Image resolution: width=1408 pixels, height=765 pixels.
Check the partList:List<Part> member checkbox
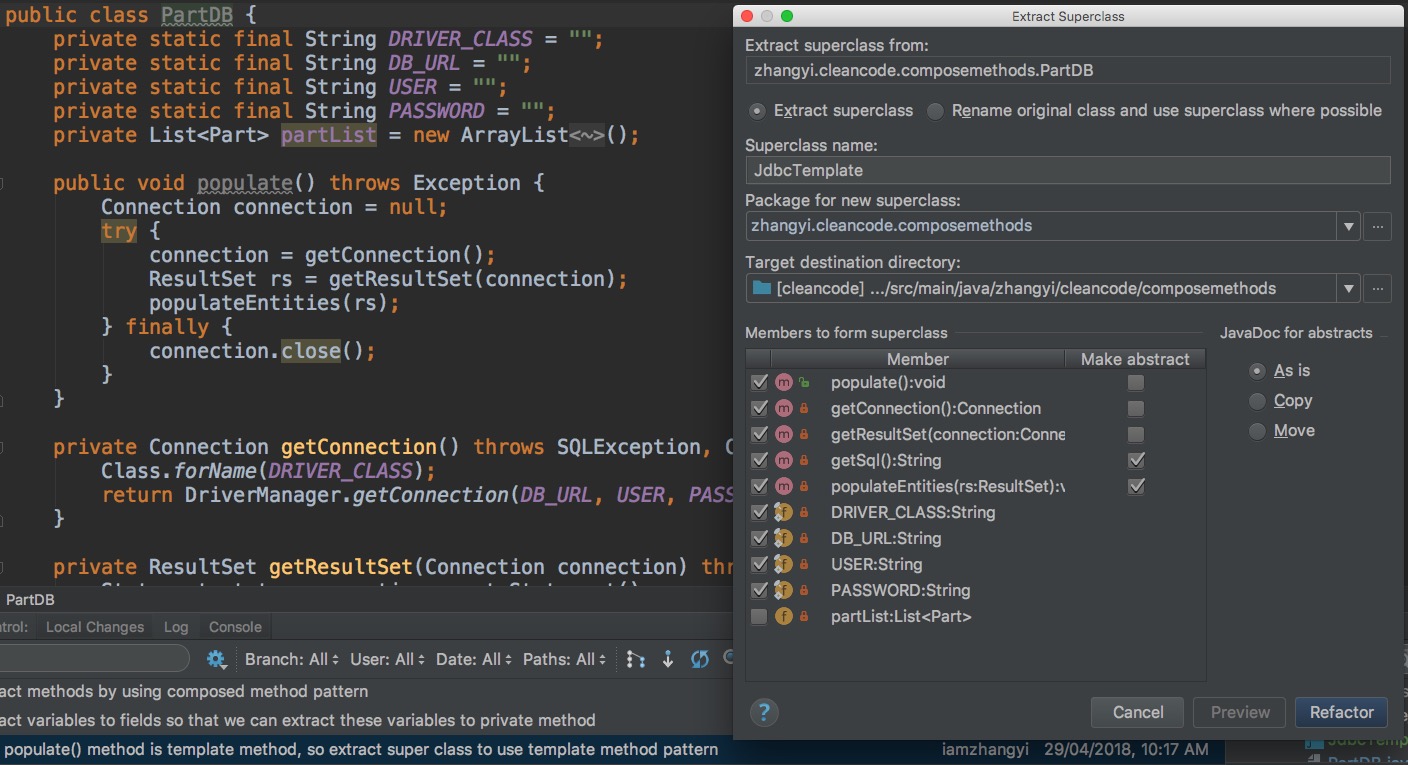pos(759,616)
